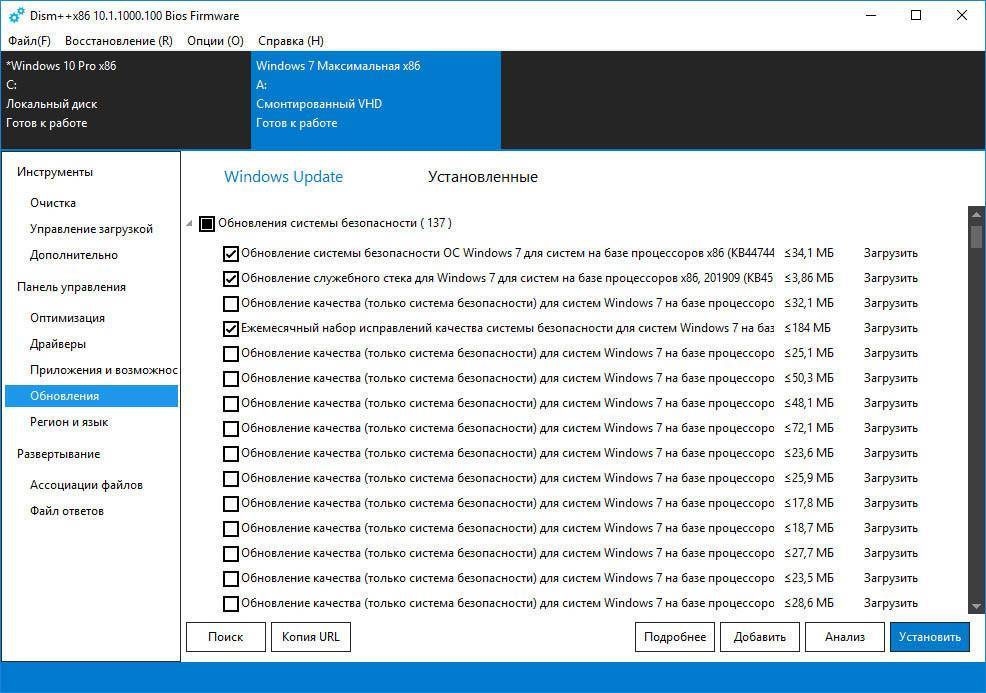Check the ≤32,1 МБ quality update checkbox
Viewport: 986px width, 693px height.
click(x=231, y=303)
